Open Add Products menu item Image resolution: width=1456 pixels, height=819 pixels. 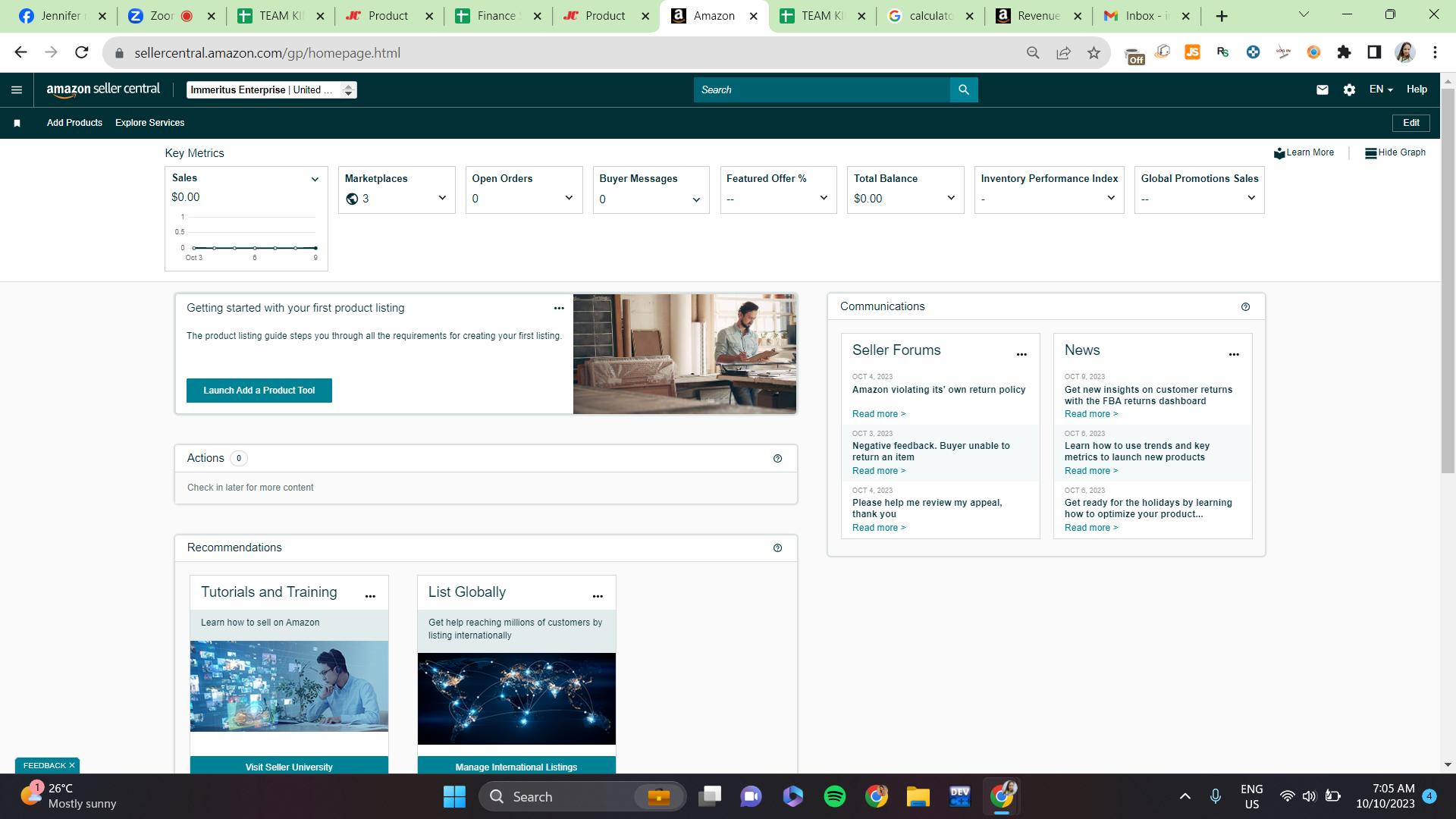[x=74, y=123]
